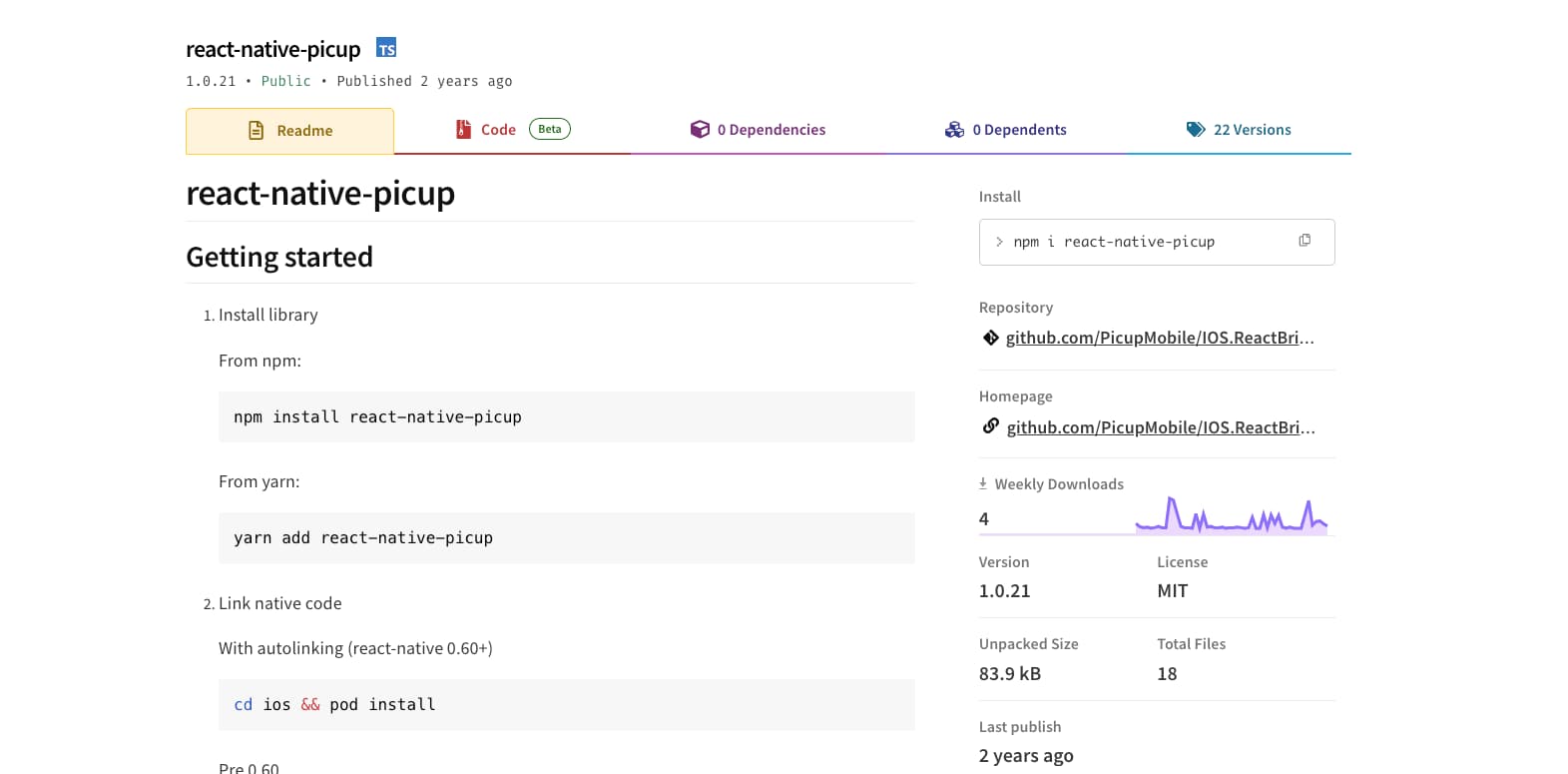
Task: Click the yarn add react-native-picup code block
Action: point(567,537)
